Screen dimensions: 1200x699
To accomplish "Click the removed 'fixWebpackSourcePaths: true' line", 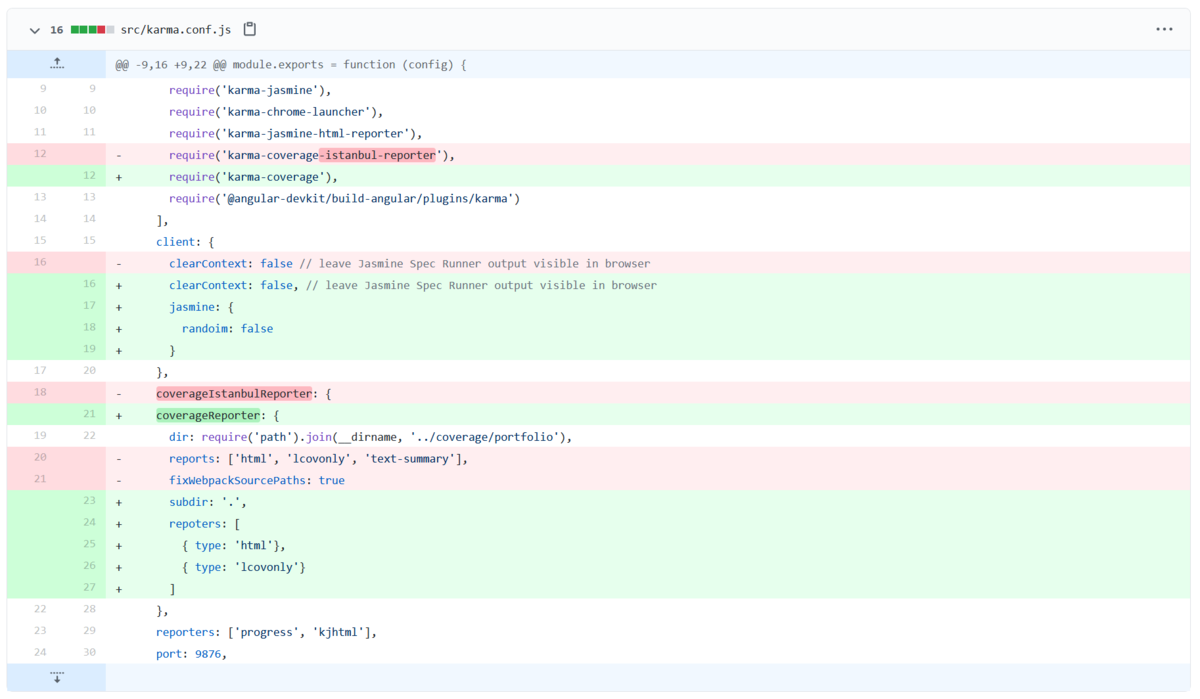I will pos(648,481).
